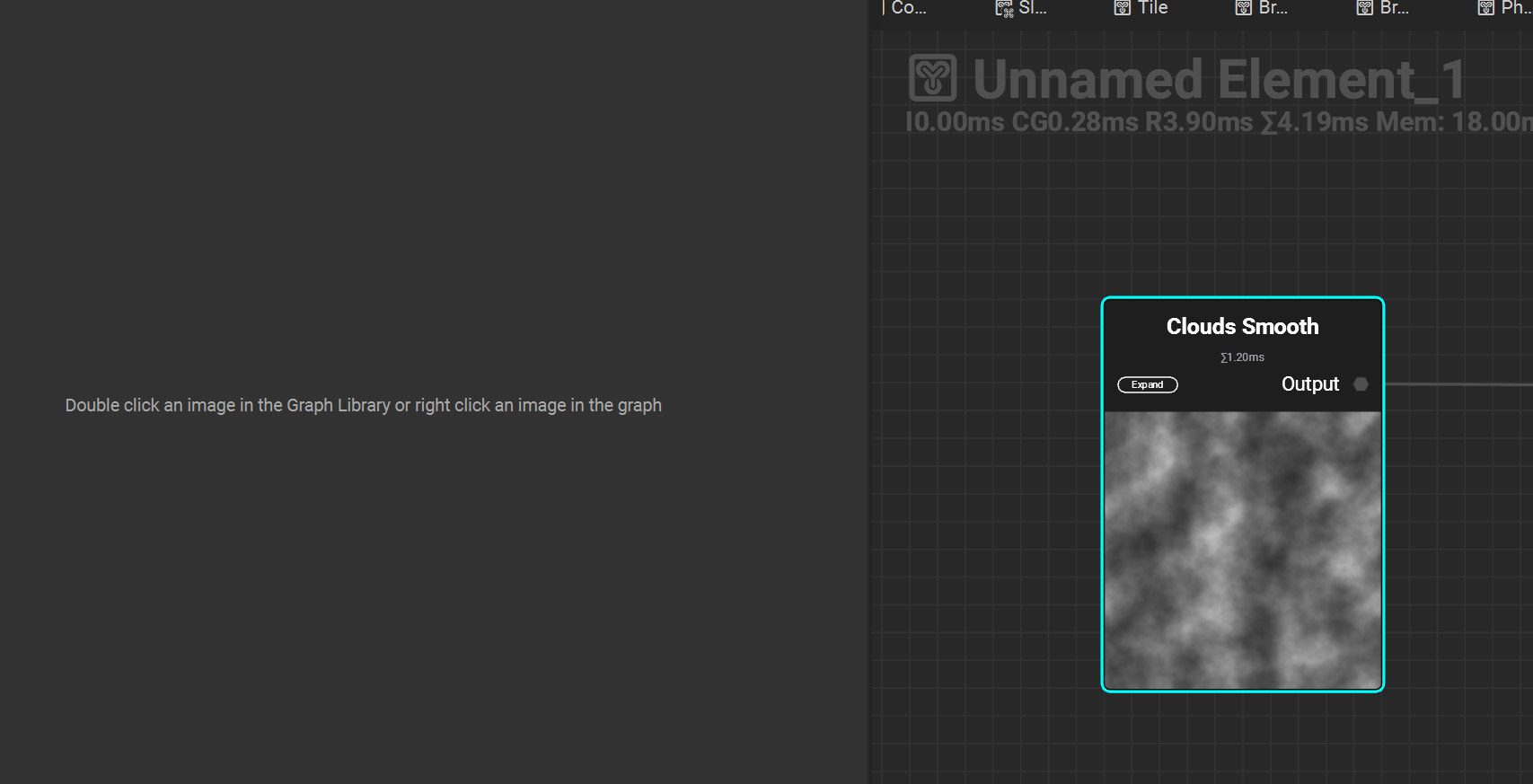Open the Ph... graph tab

(x=1505, y=8)
